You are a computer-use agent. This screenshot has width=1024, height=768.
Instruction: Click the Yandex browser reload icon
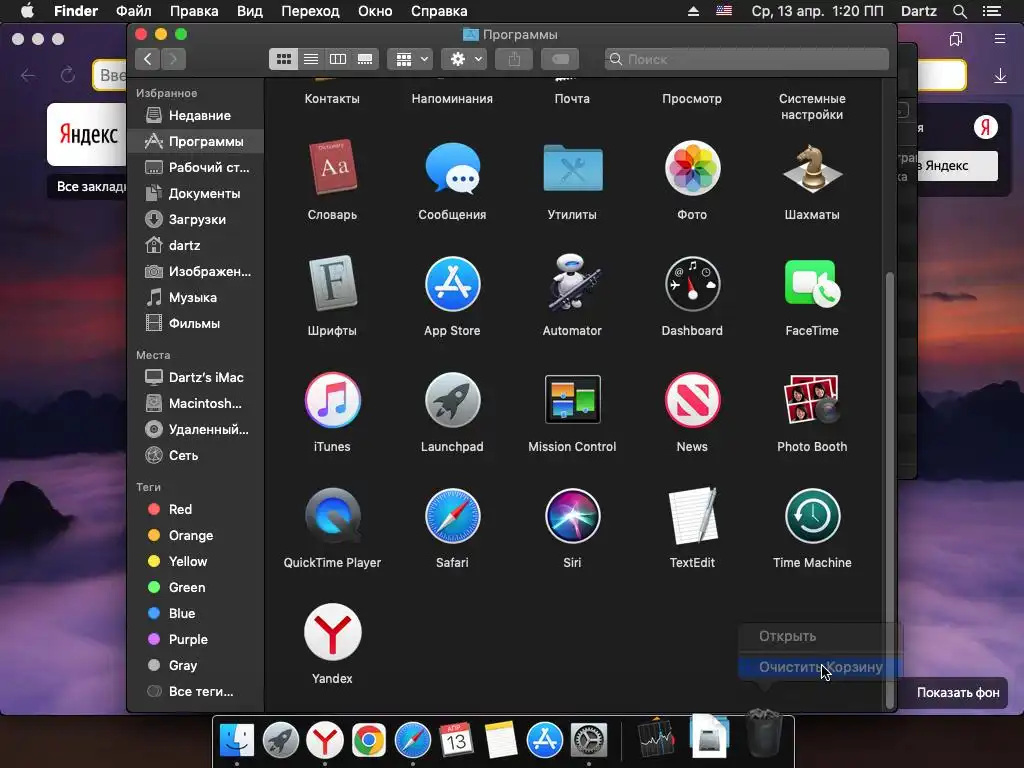68,75
